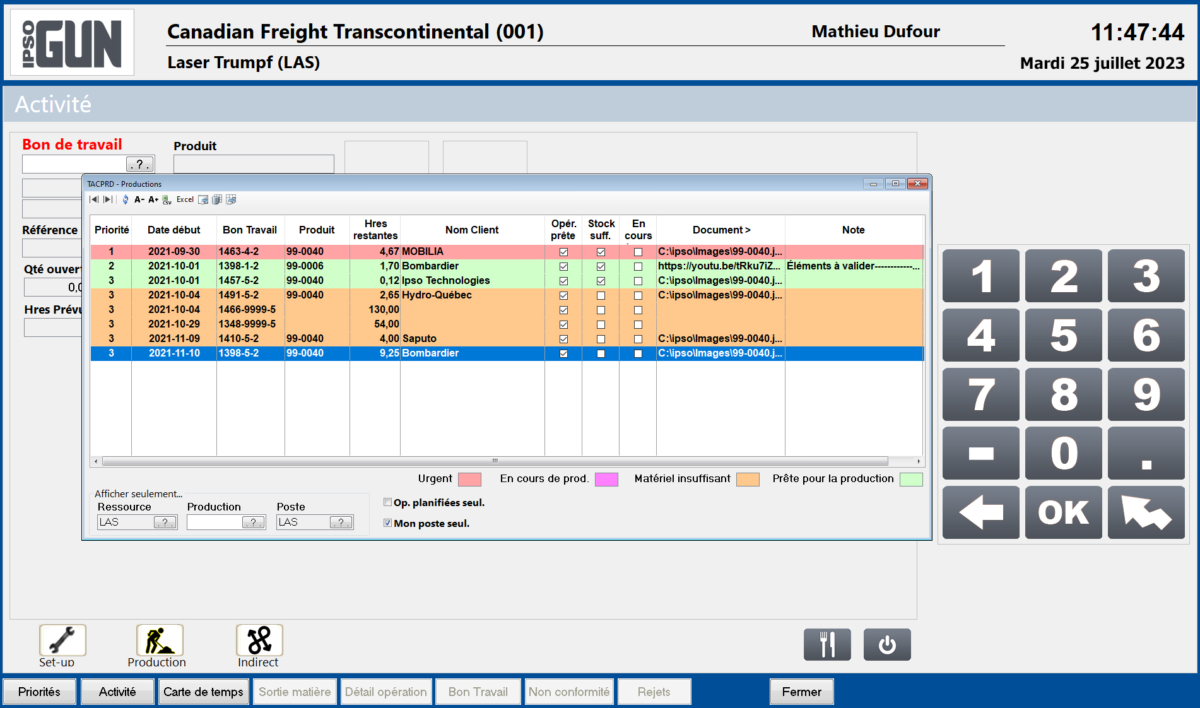Switch to the Priorités tab
The height and width of the screenshot is (708, 1200).
(39, 692)
